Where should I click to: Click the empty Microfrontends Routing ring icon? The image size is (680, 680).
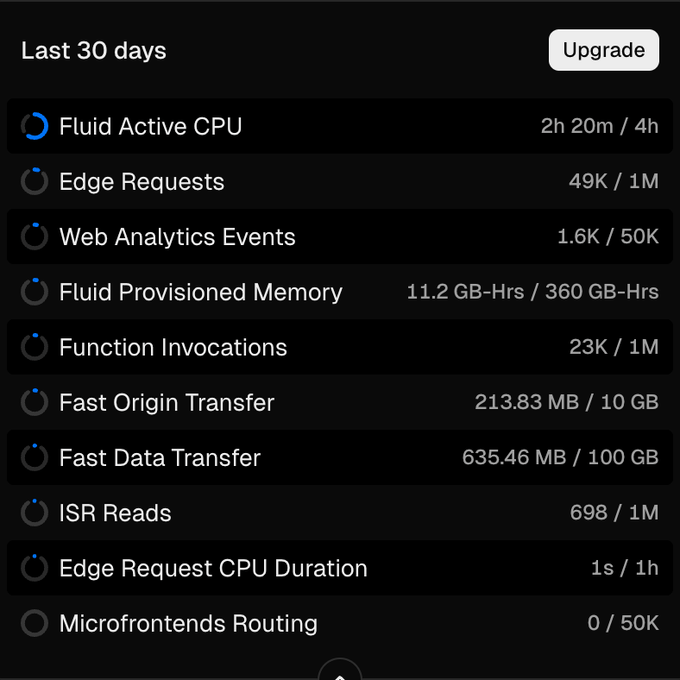click(x=34, y=623)
